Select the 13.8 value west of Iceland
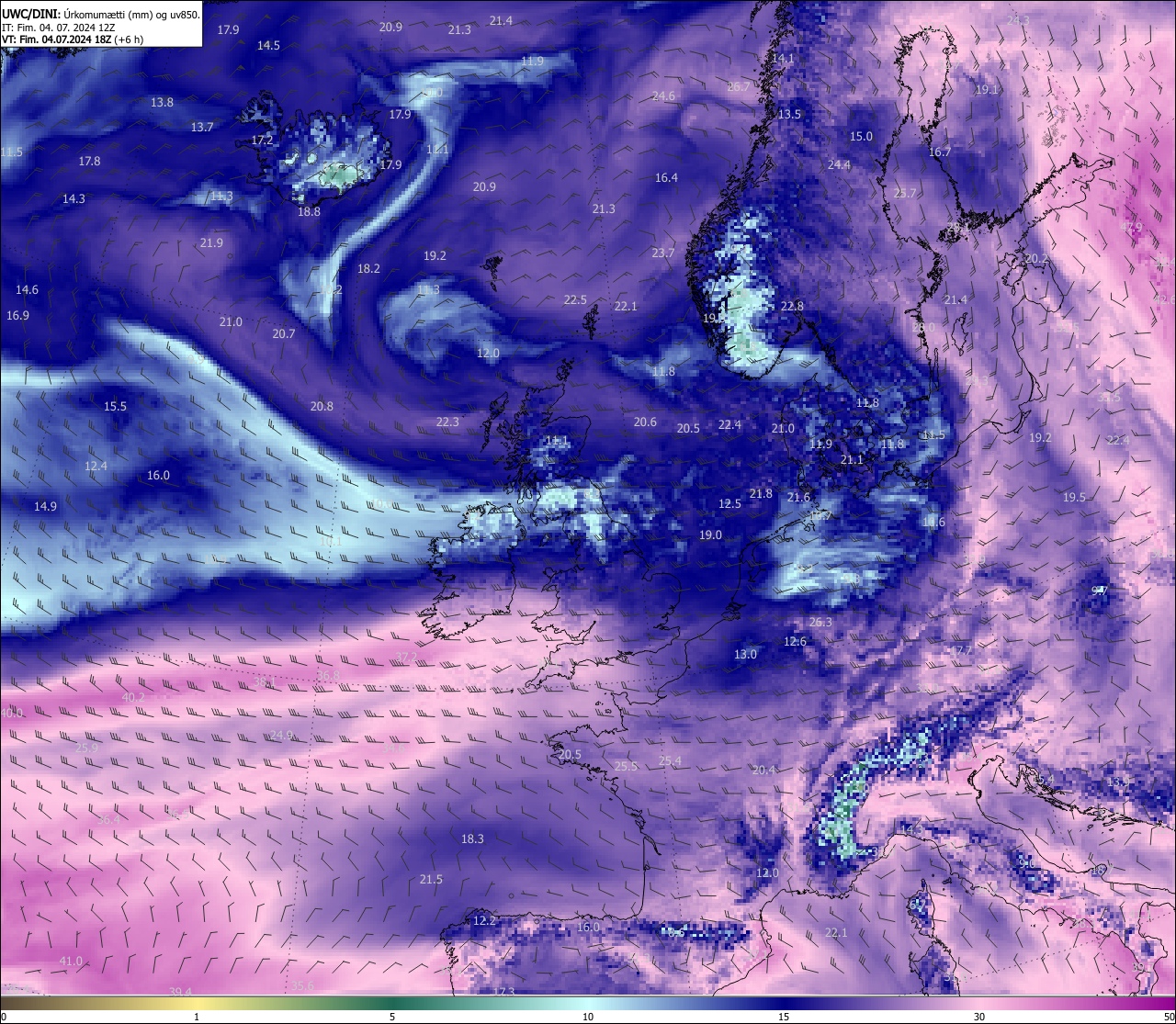 coord(162,103)
